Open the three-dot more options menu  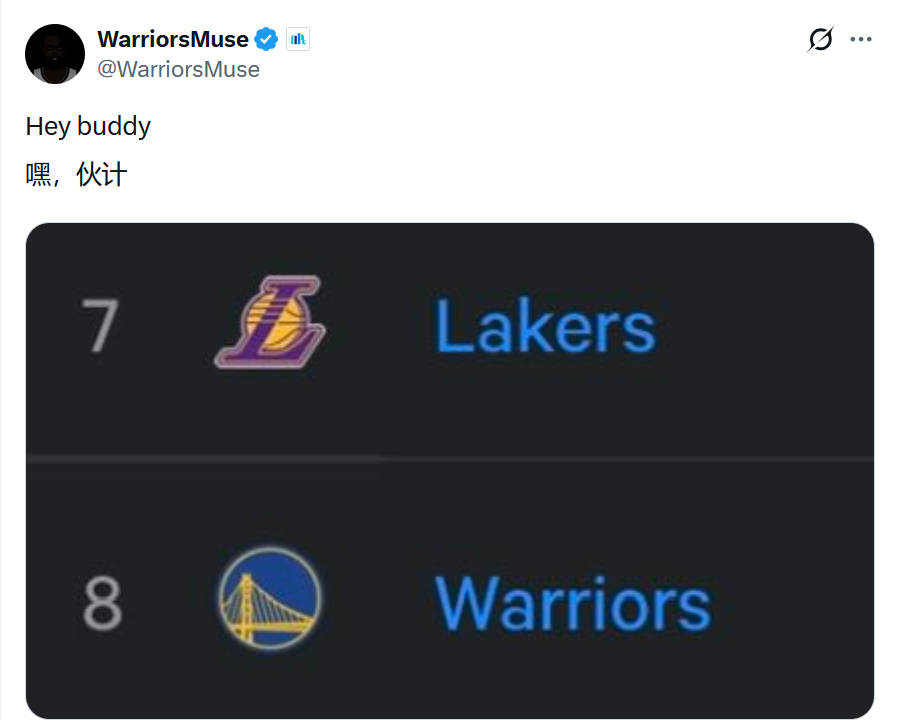tap(861, 39)
